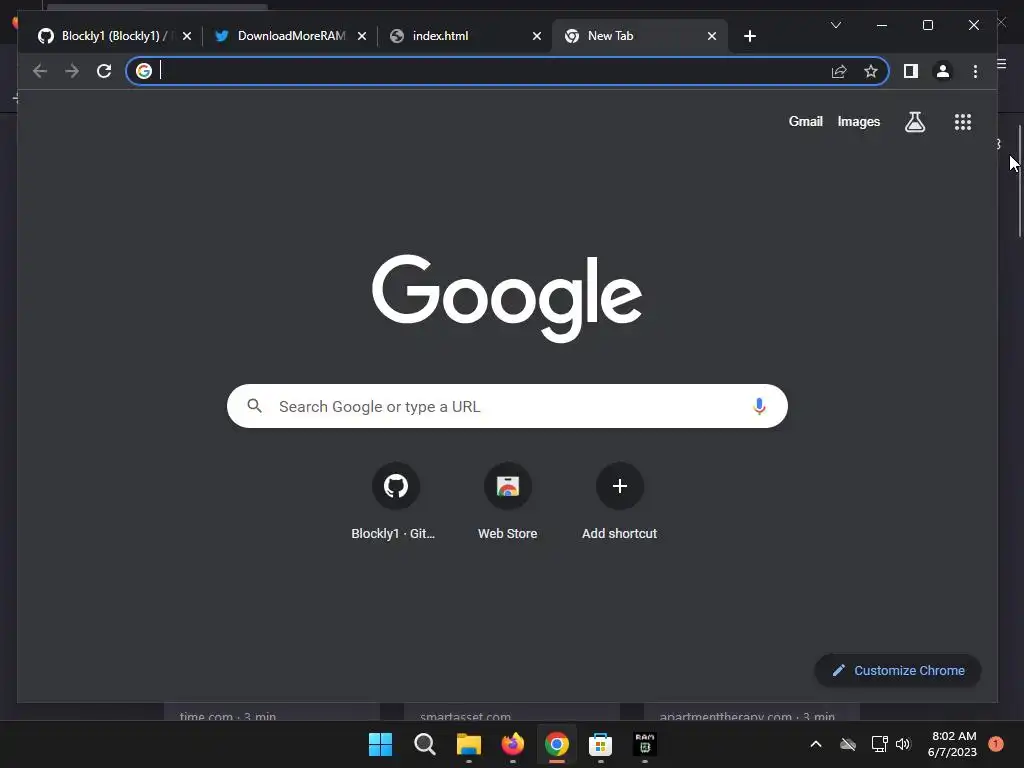Open the Chrome three-dot menu

975,71
